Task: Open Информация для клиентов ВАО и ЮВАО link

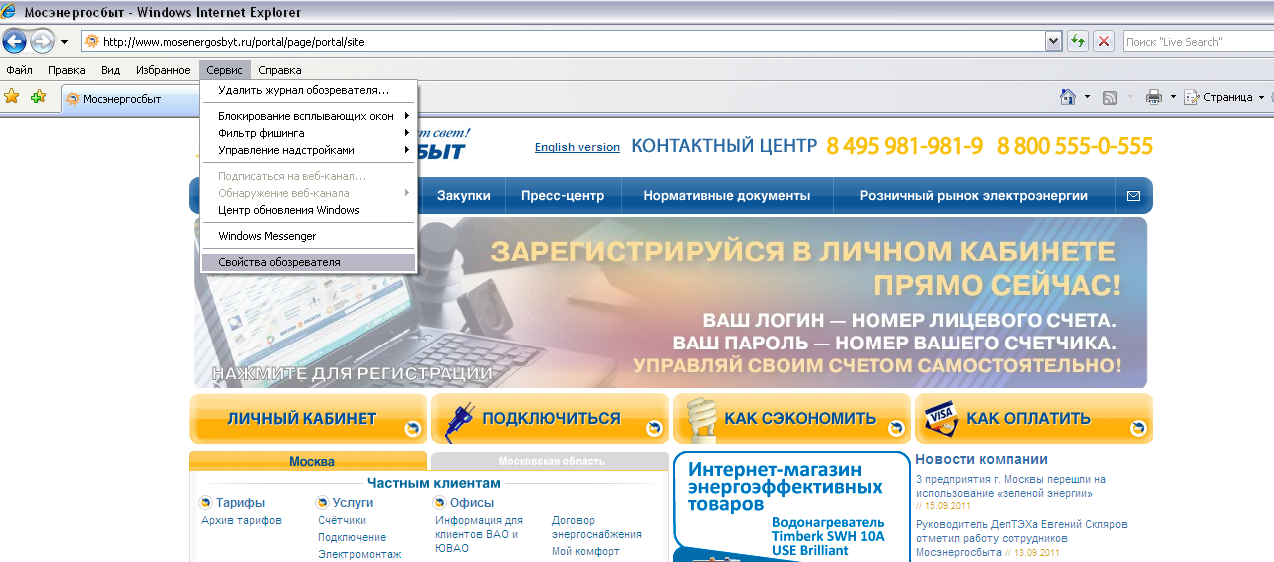Action: [480, 535]
